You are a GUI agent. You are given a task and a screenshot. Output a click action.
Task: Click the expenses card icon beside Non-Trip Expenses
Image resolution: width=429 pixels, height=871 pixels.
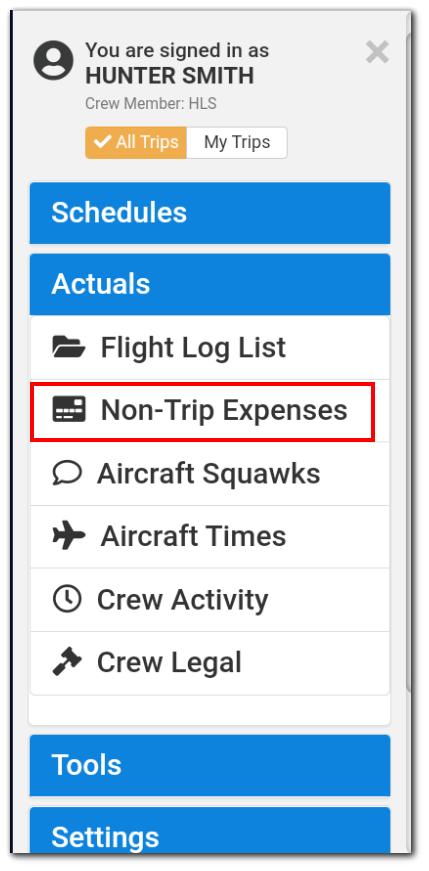[69, 410]
